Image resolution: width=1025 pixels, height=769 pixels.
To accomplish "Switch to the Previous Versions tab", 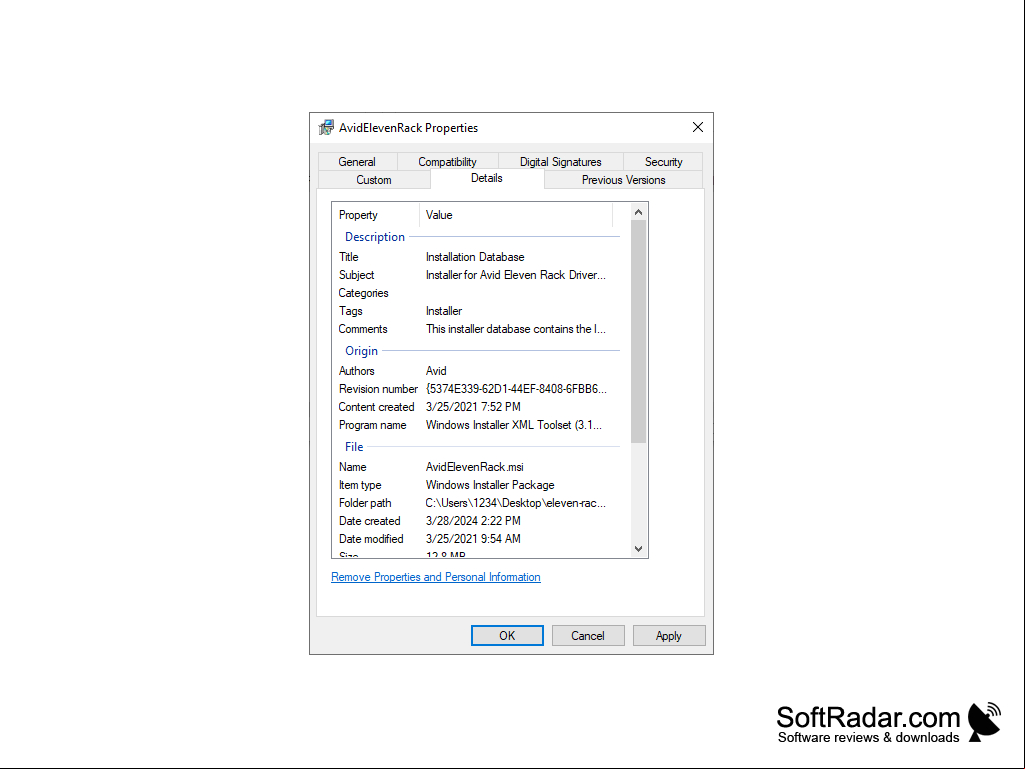I will pyautogui.click(x=624, y=180).
